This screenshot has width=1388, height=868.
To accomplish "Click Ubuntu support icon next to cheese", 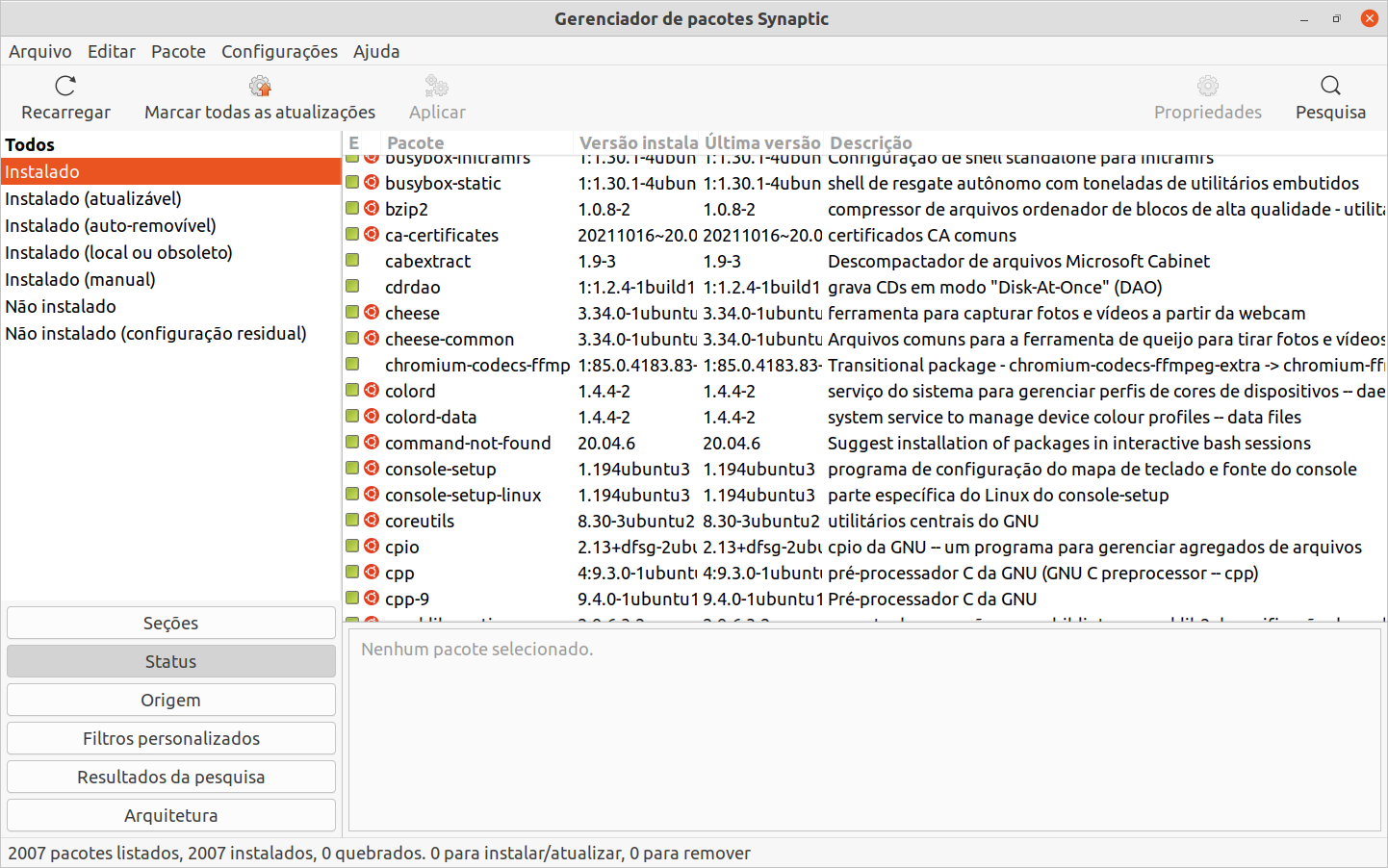I will (372, 312).
